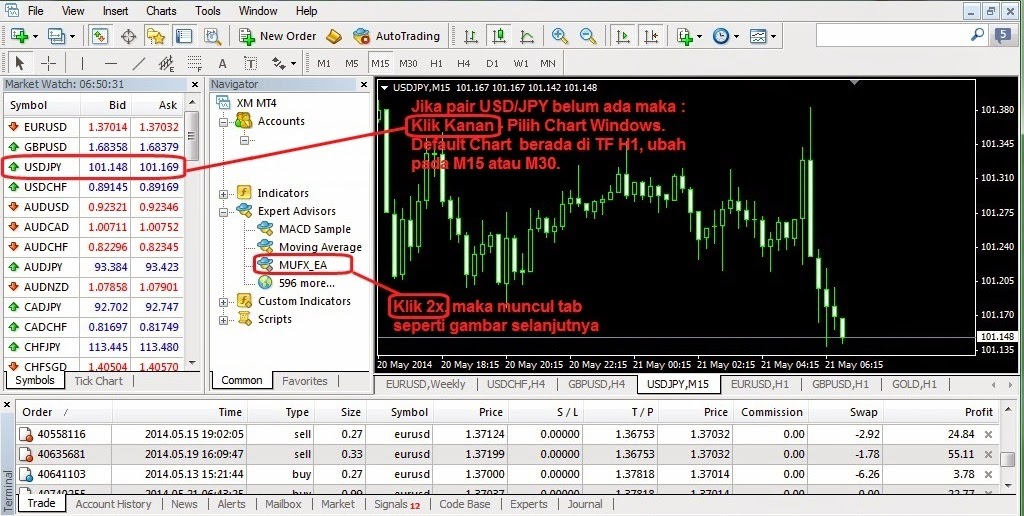The height and width of the screenshot is (516, 1024).
Task: Toggle chart Auto Scroll icon
Action: (623, 36)
